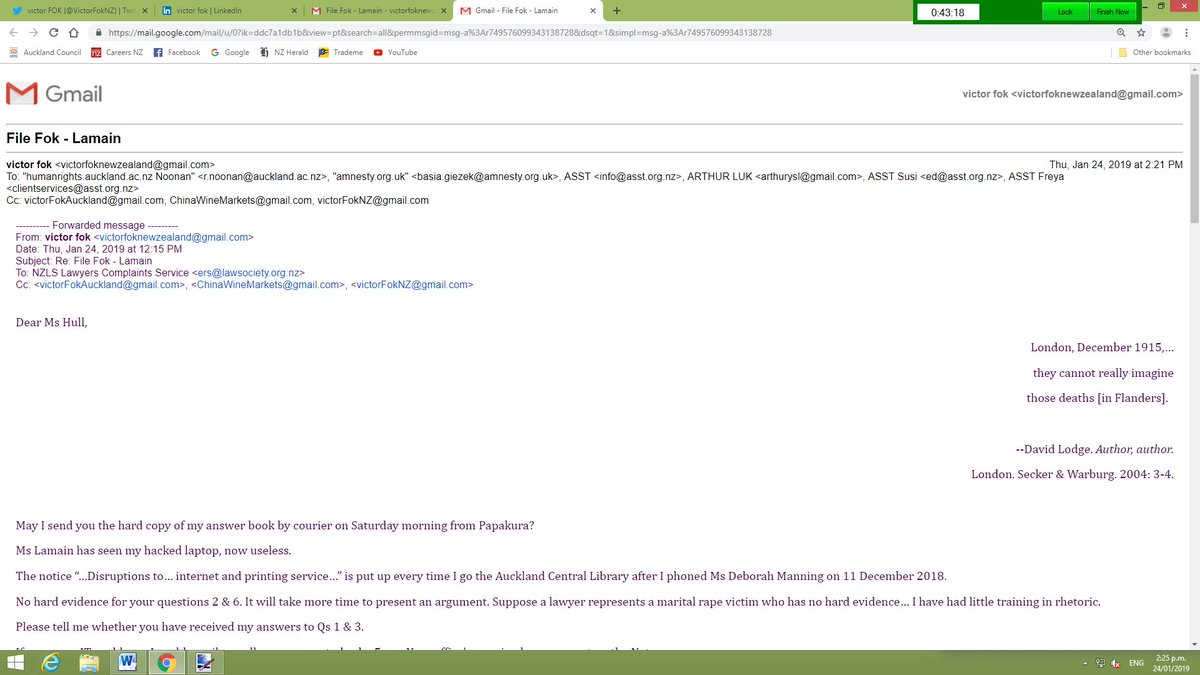Viewport: 1200px width, 675px height.
Task: Switch to the Twitter victor FOK tab
Action: click(x=76, y=11)
